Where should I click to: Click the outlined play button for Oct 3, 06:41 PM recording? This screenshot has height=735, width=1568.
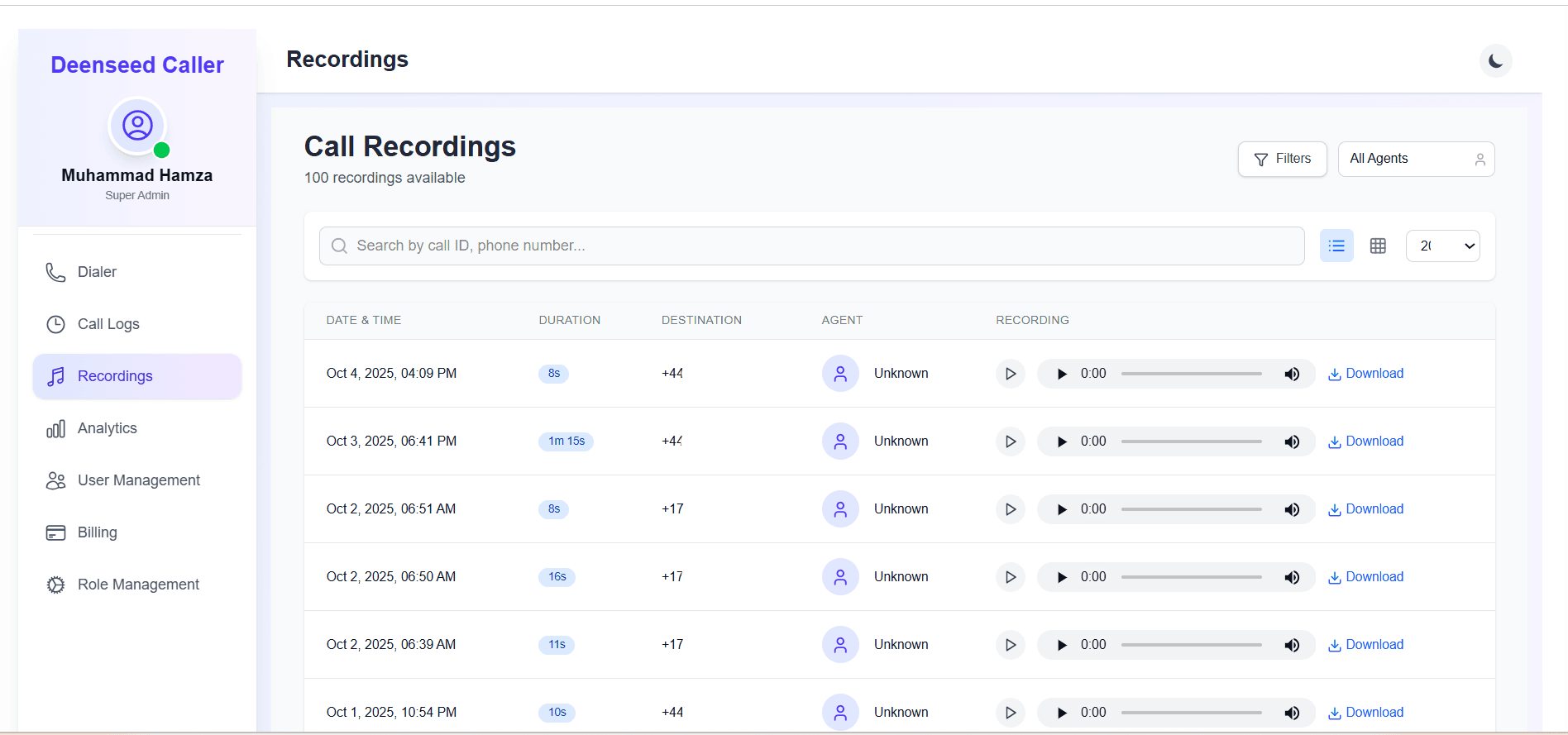1011,441
